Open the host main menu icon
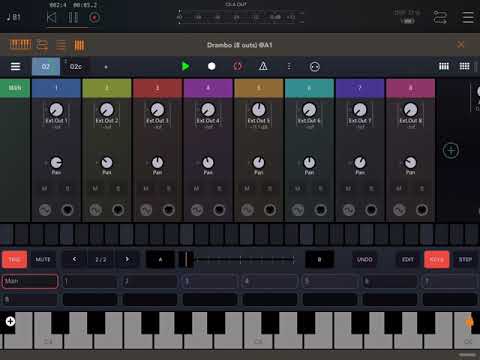The width and height of the screenshot is (480, 360). click(x=468, y=17)
